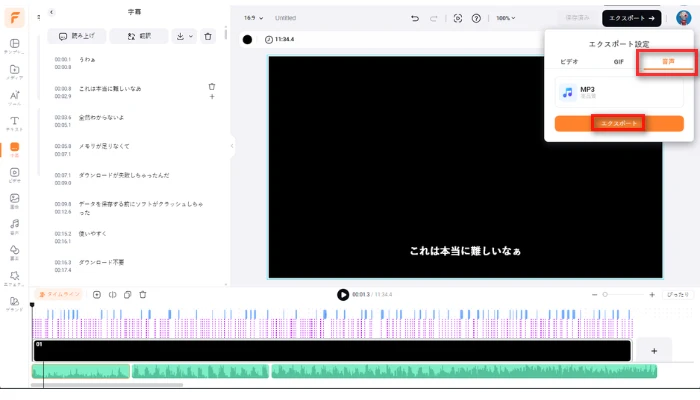Edit the Untitled project name field

coord(285,18)
